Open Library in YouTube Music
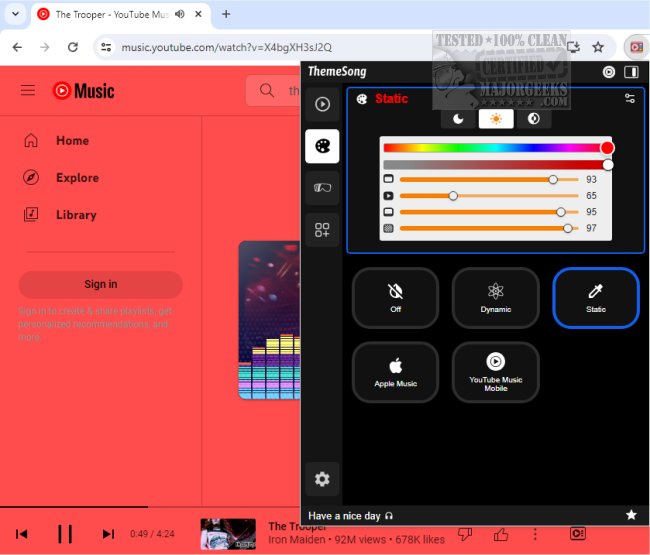Image resolution: width=650 pixels, height=555 pixels. pos(61,215)
